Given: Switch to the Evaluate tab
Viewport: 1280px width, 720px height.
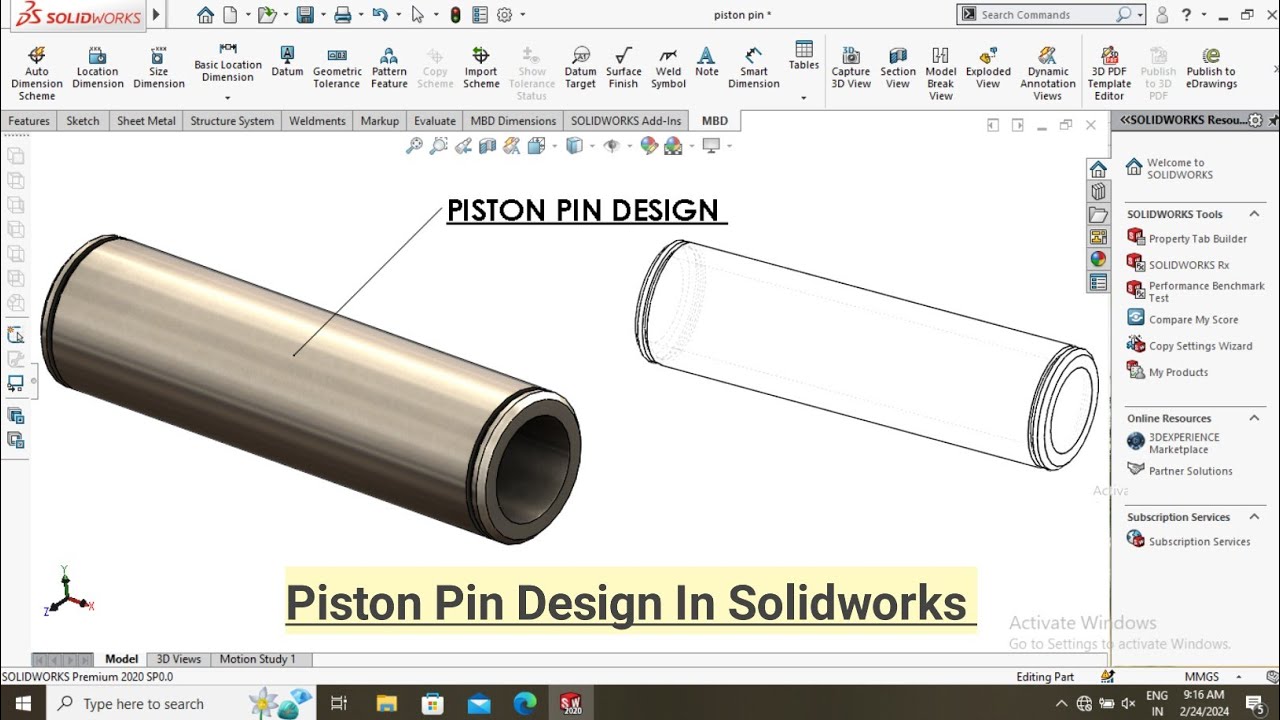Looking at the screenshot, I should pos(435,121).
